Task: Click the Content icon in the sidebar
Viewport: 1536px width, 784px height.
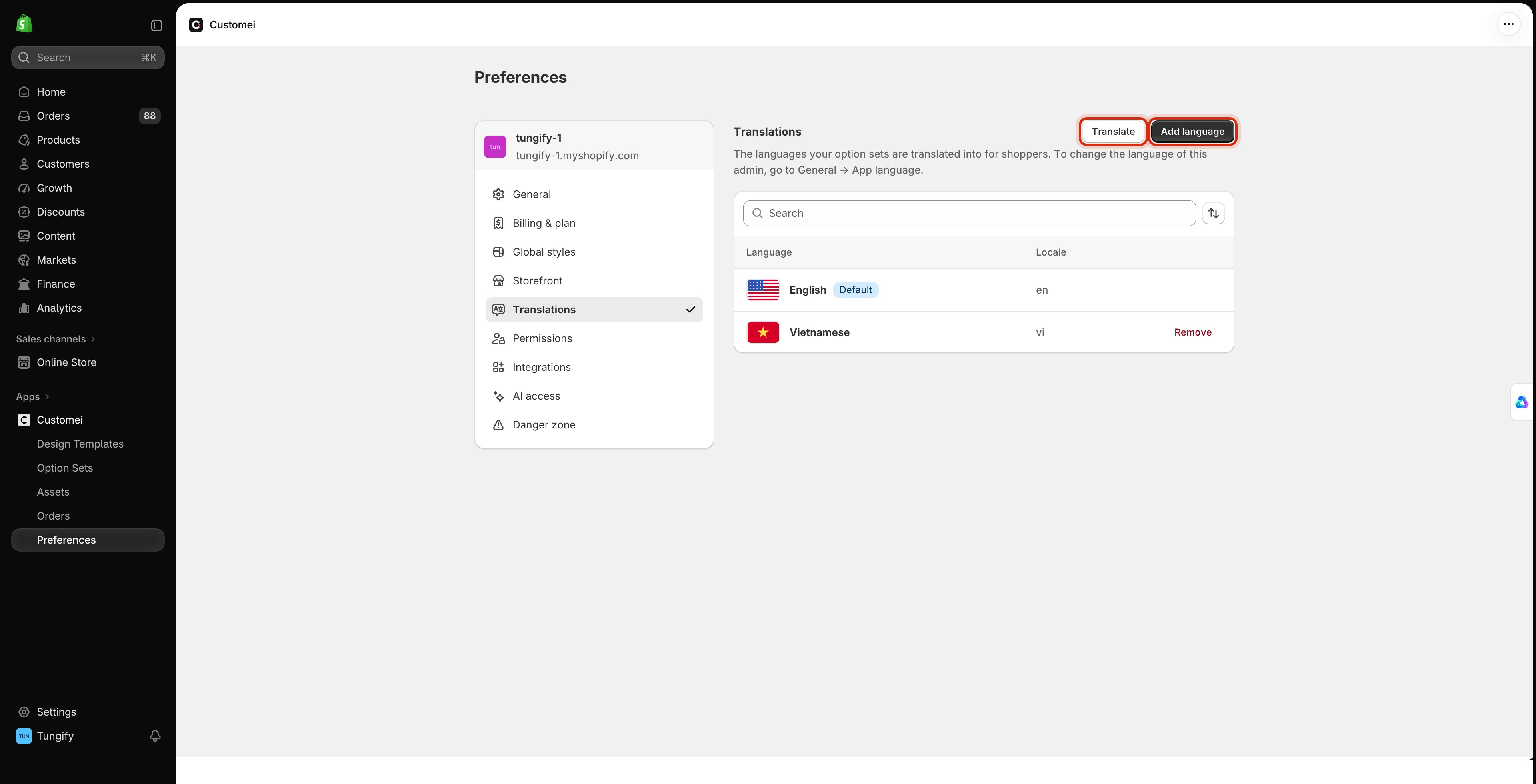Action: [24, 236]
